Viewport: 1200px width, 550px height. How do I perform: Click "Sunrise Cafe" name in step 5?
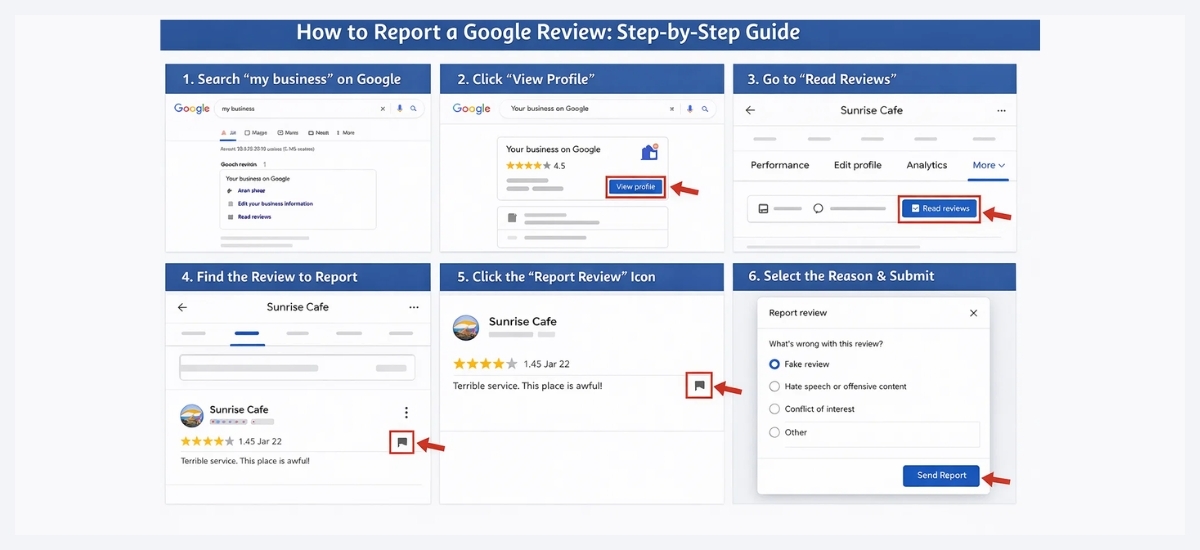pos(523,322)
